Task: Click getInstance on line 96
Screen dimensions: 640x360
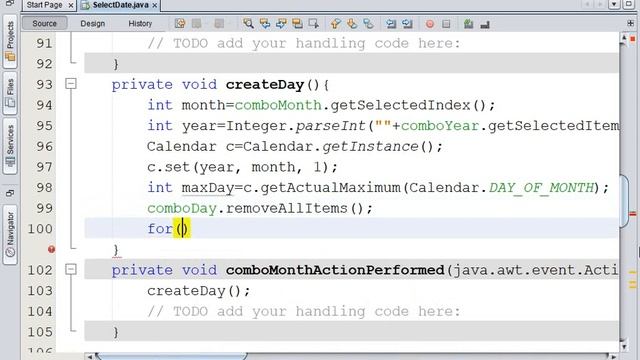Action: 370,146
